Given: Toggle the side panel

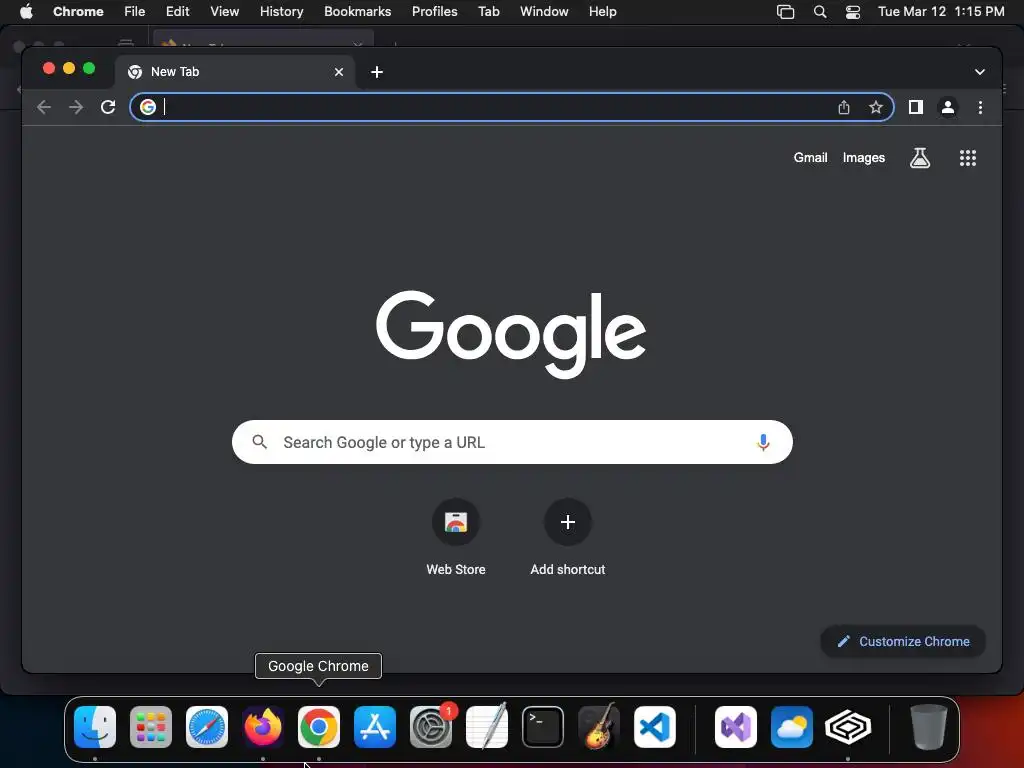Looking at the screenshot, I should point(916,107).
